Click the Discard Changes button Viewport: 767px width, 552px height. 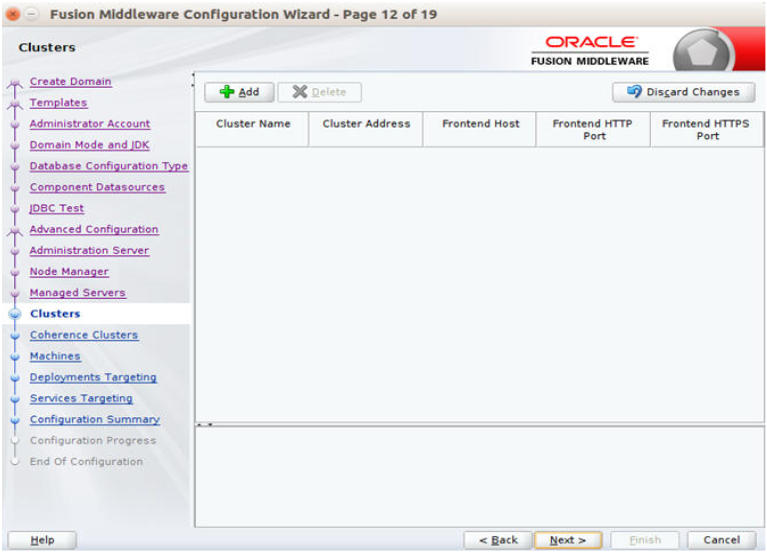click(683, 92)
